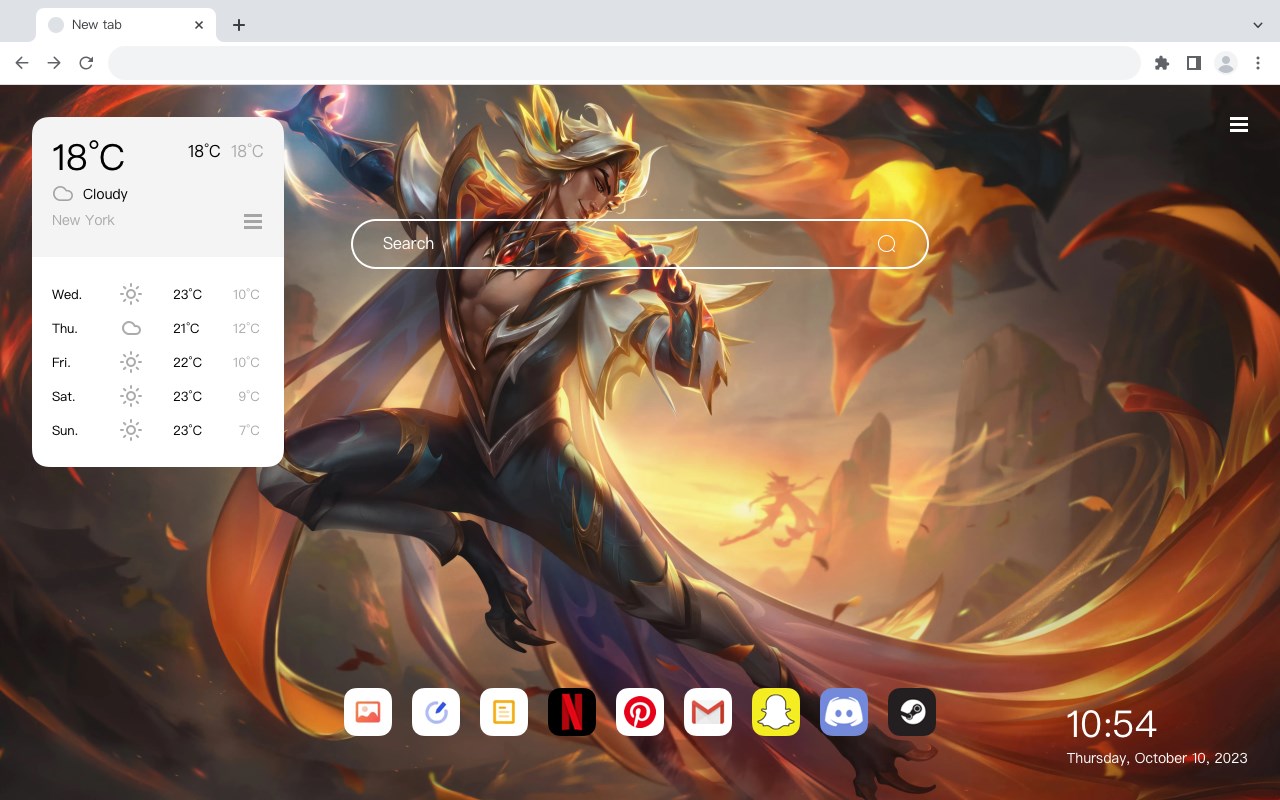
Task: Click the Cloudy condition text
Action: point(105,194)
